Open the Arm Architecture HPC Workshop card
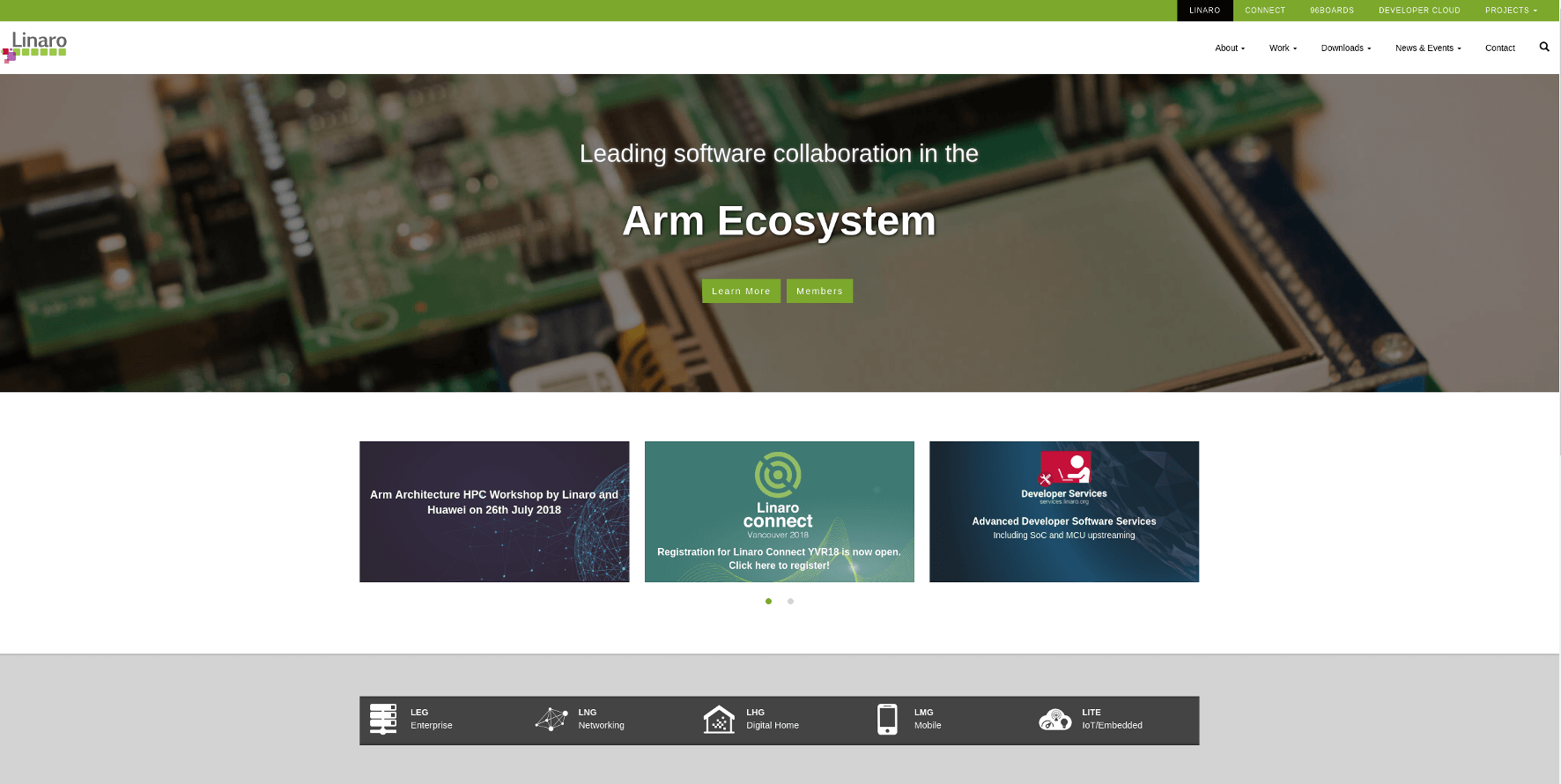This screenshot has height=784, width=1561. click(494, 512)
